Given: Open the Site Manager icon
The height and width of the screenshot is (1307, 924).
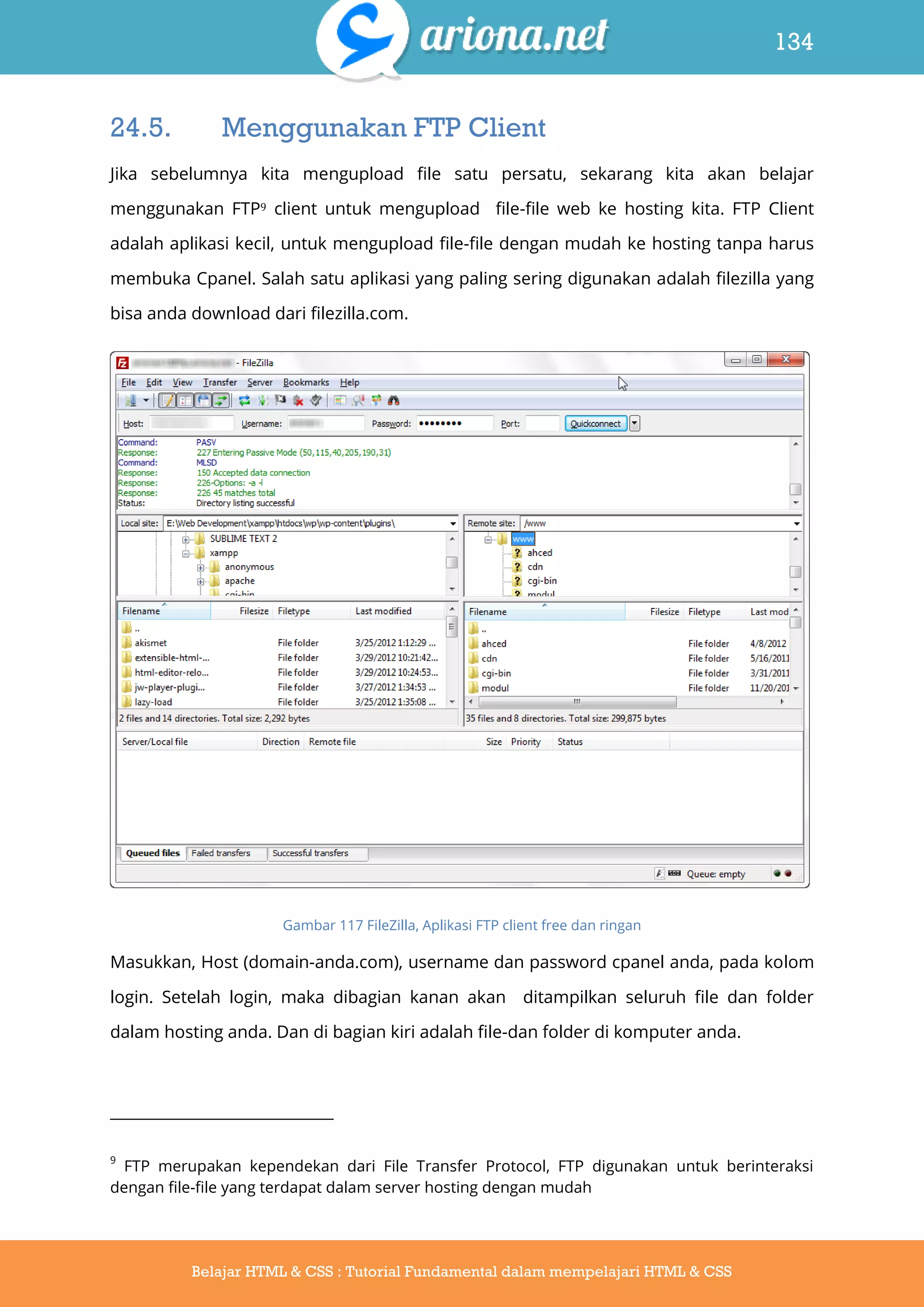Looking at the screenshot, I should point(131,401).
